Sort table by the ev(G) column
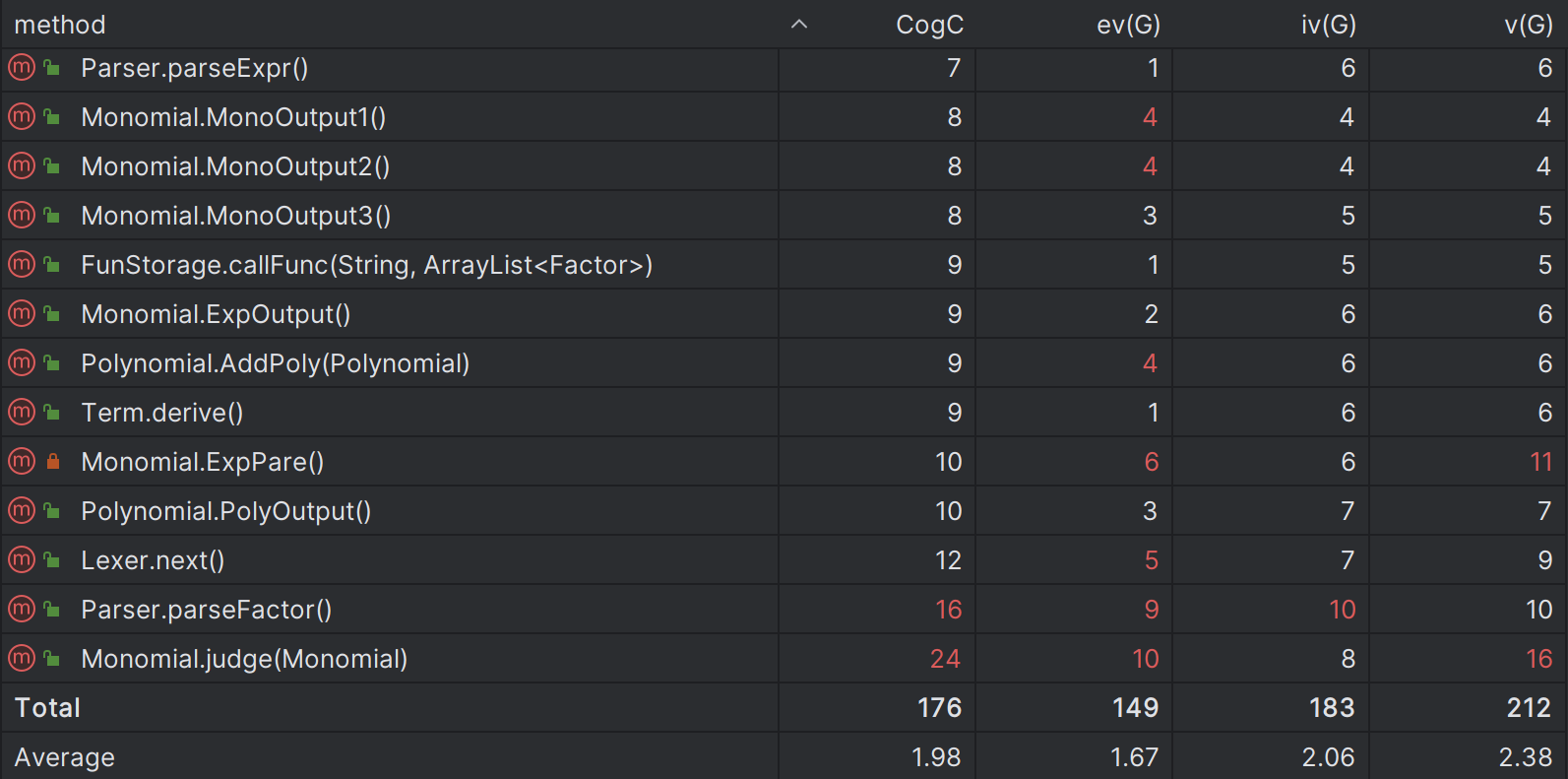The width and height of the screenshot is (1568, 779). tap(1128, 25)
